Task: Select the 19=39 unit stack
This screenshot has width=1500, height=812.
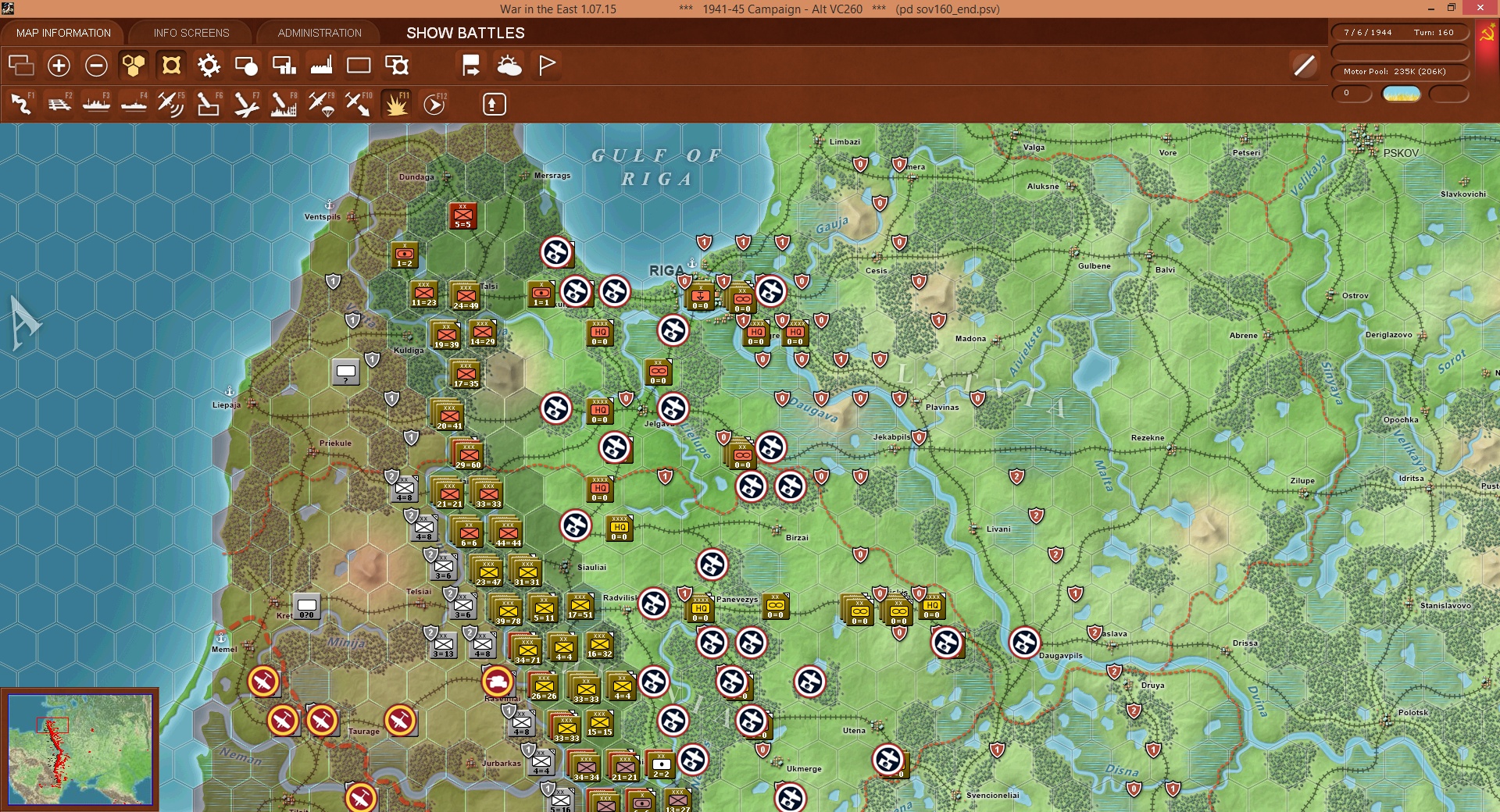Action: 445,335
